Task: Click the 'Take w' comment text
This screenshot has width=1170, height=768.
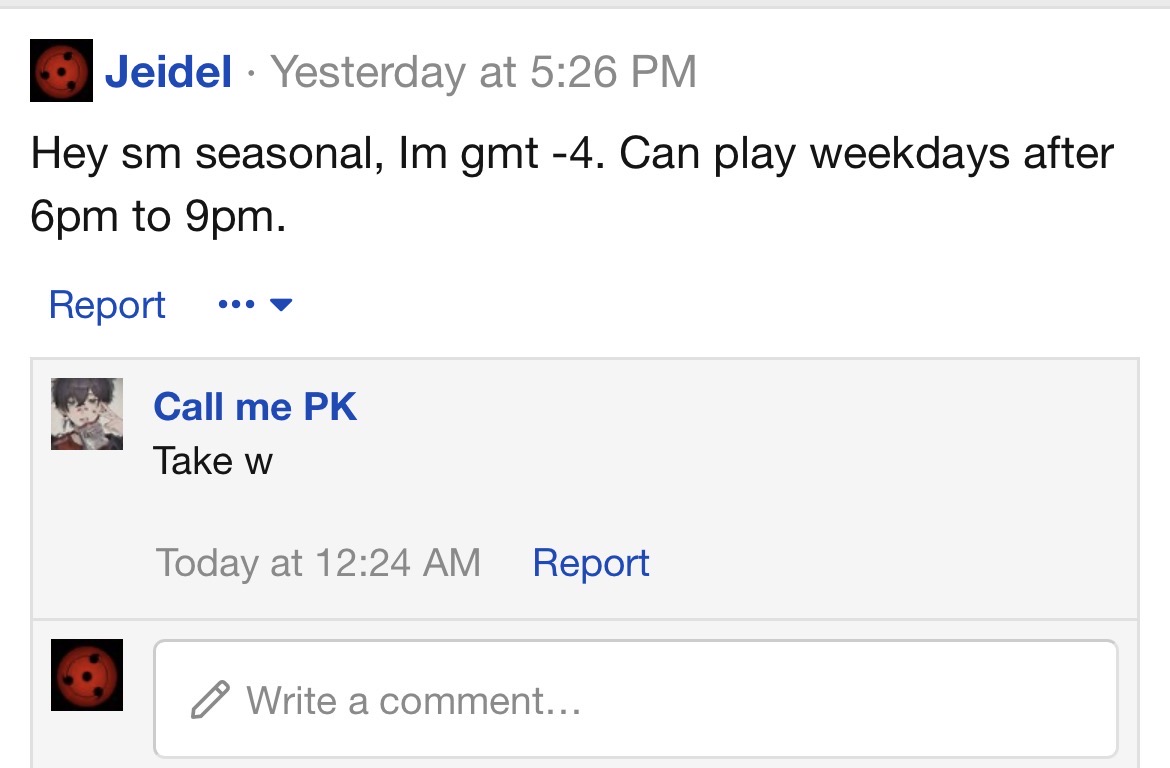Action: click(213, 461)
